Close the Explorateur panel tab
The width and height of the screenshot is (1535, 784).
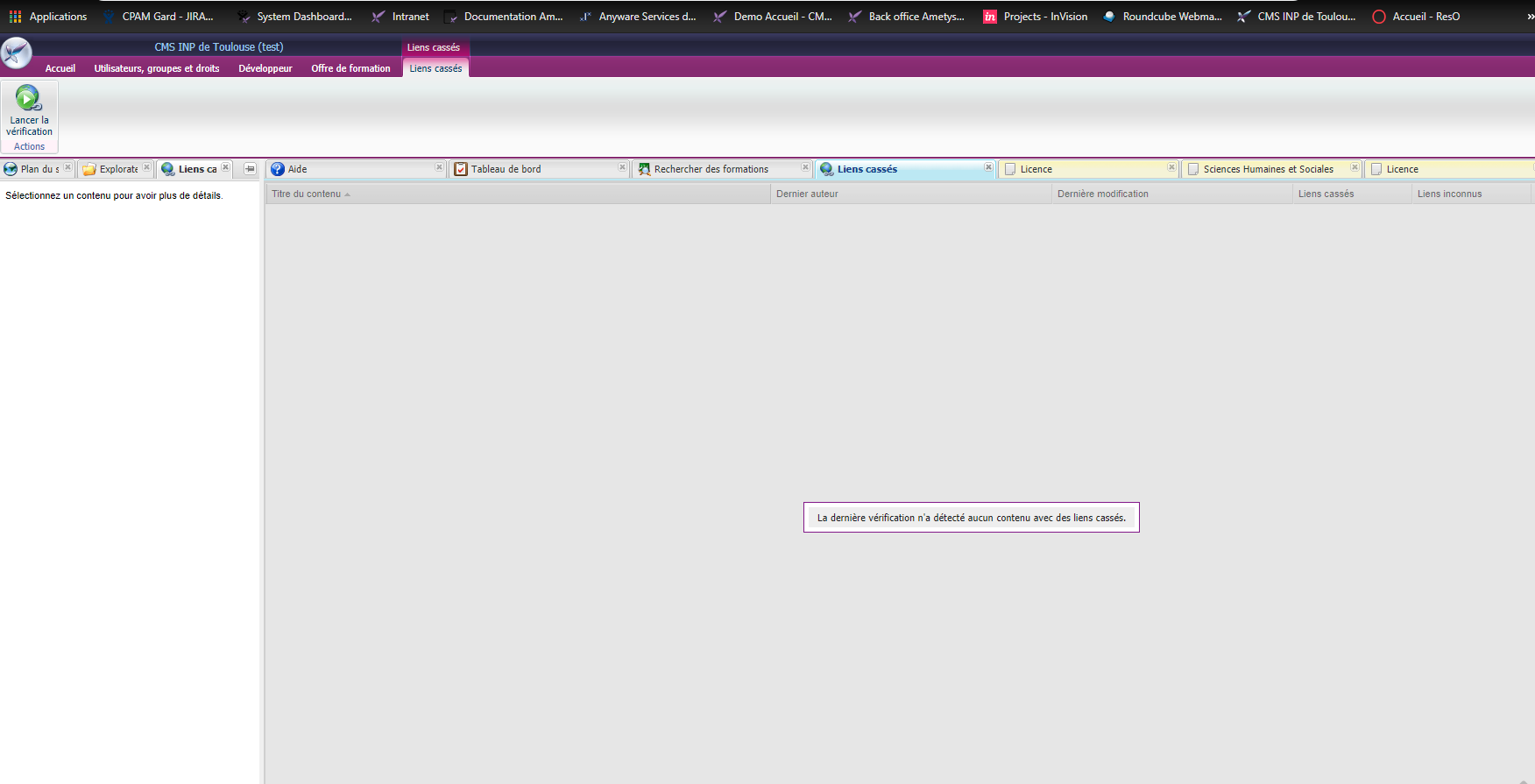[146, 168]
